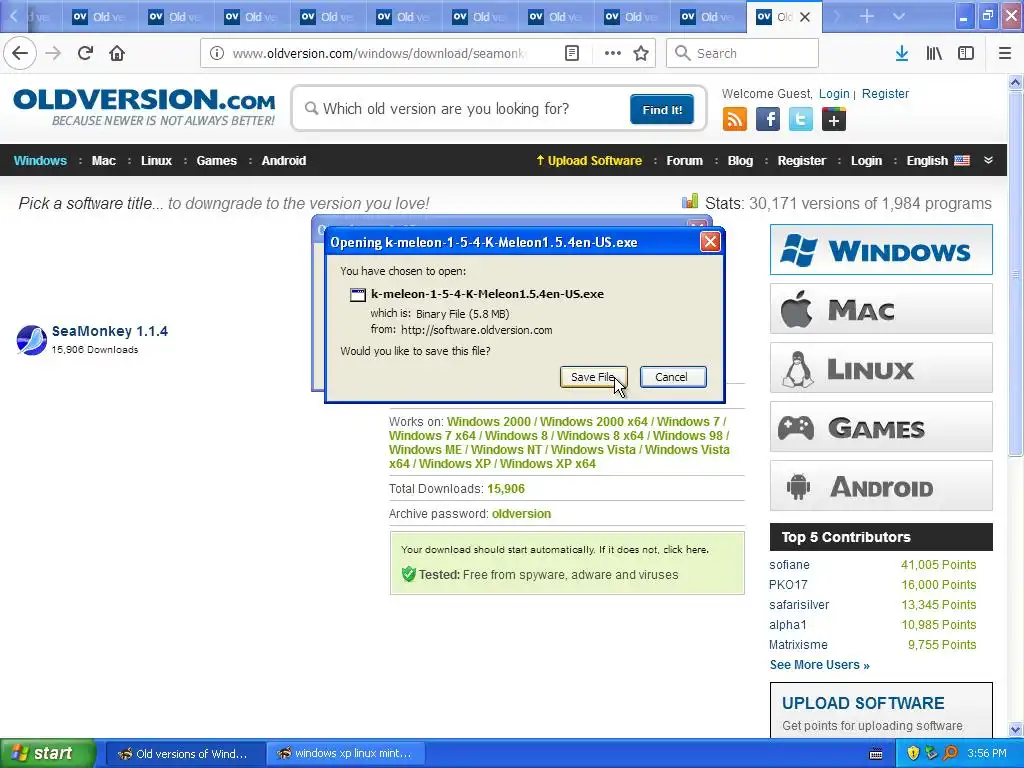Screen dimensions: 1024x768
Task: Click the browser address bar URL
Action: click(379, 54)
